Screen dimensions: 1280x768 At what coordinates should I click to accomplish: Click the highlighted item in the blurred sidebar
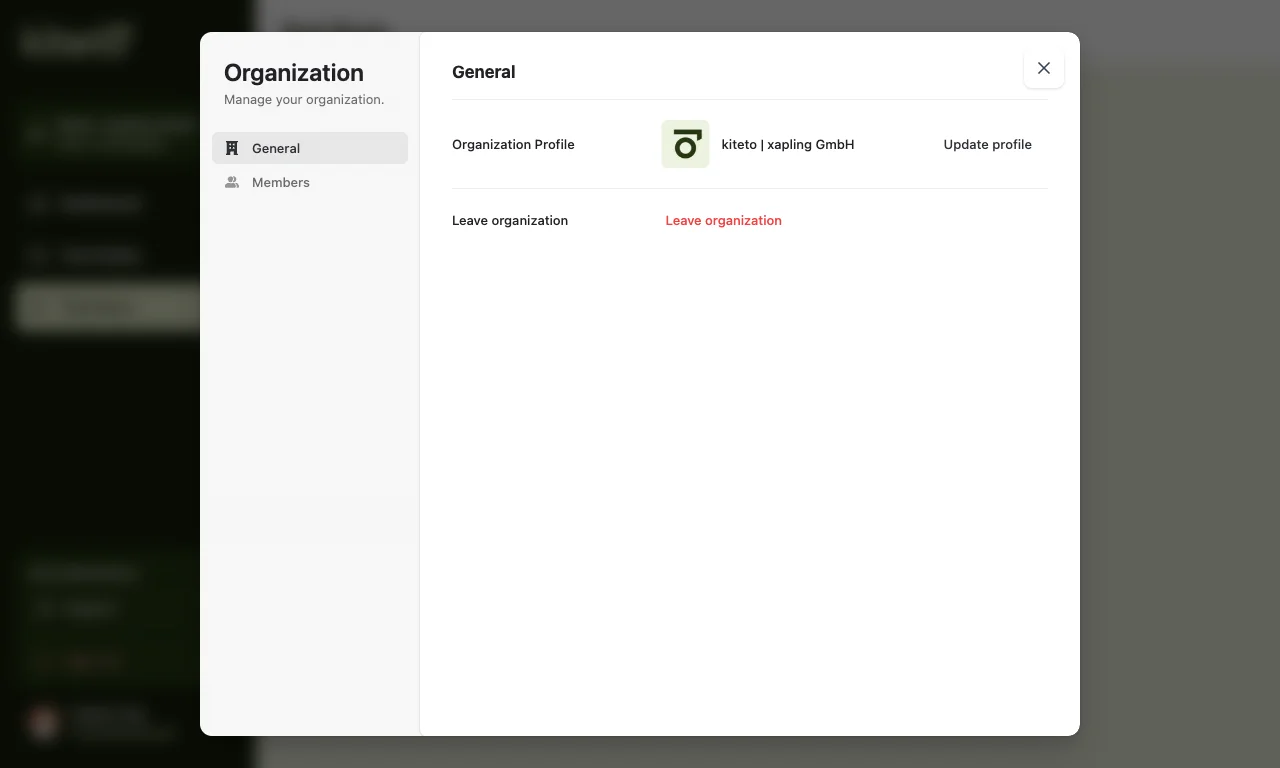105,307
